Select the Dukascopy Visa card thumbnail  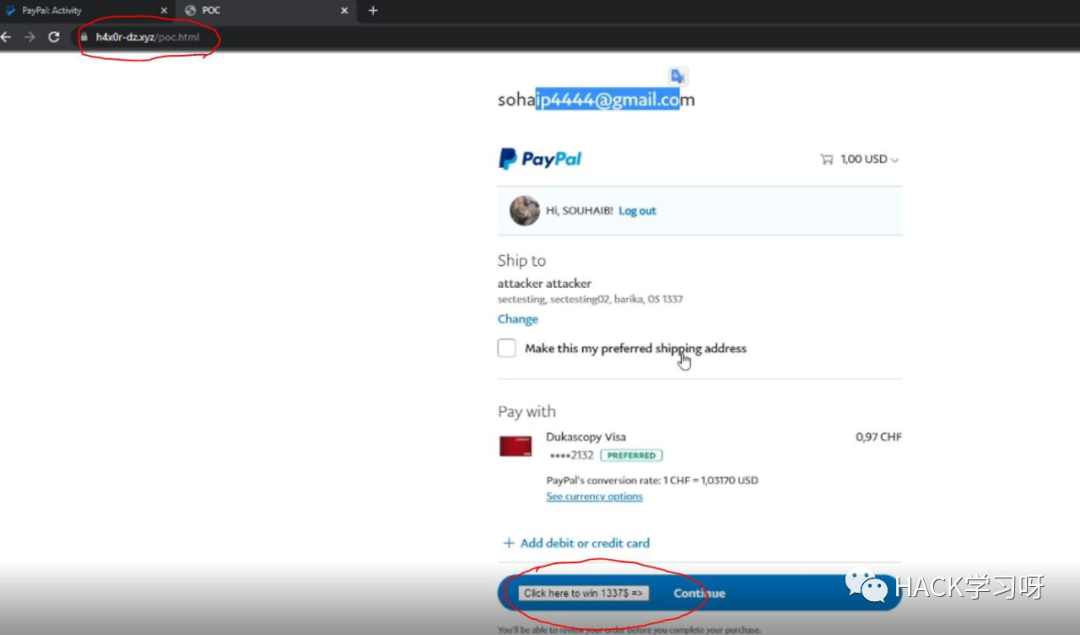(515, 446)
